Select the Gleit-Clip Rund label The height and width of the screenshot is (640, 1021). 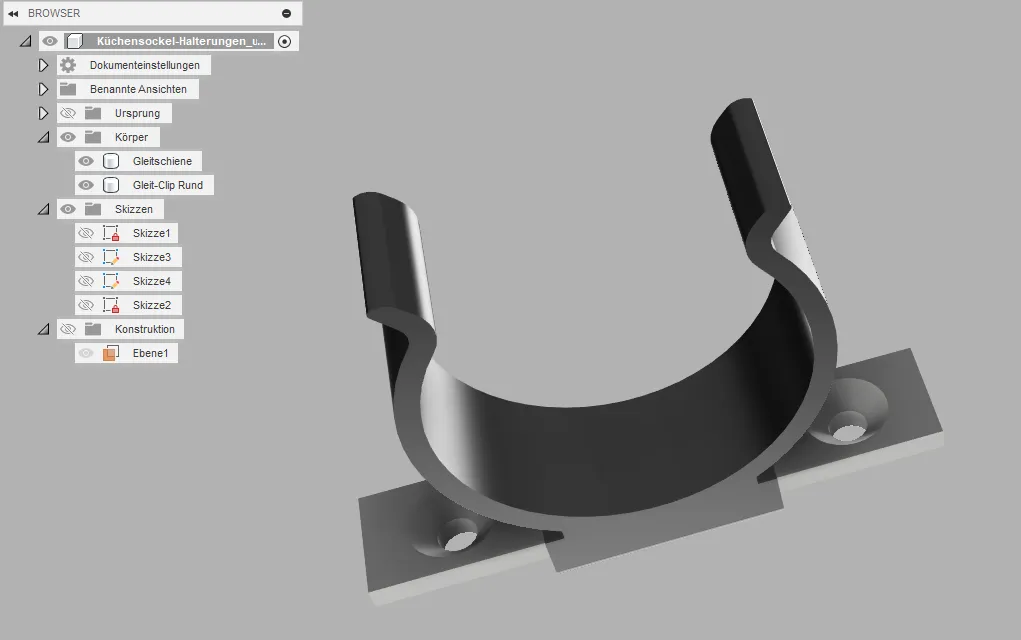(x=168, y=185)
